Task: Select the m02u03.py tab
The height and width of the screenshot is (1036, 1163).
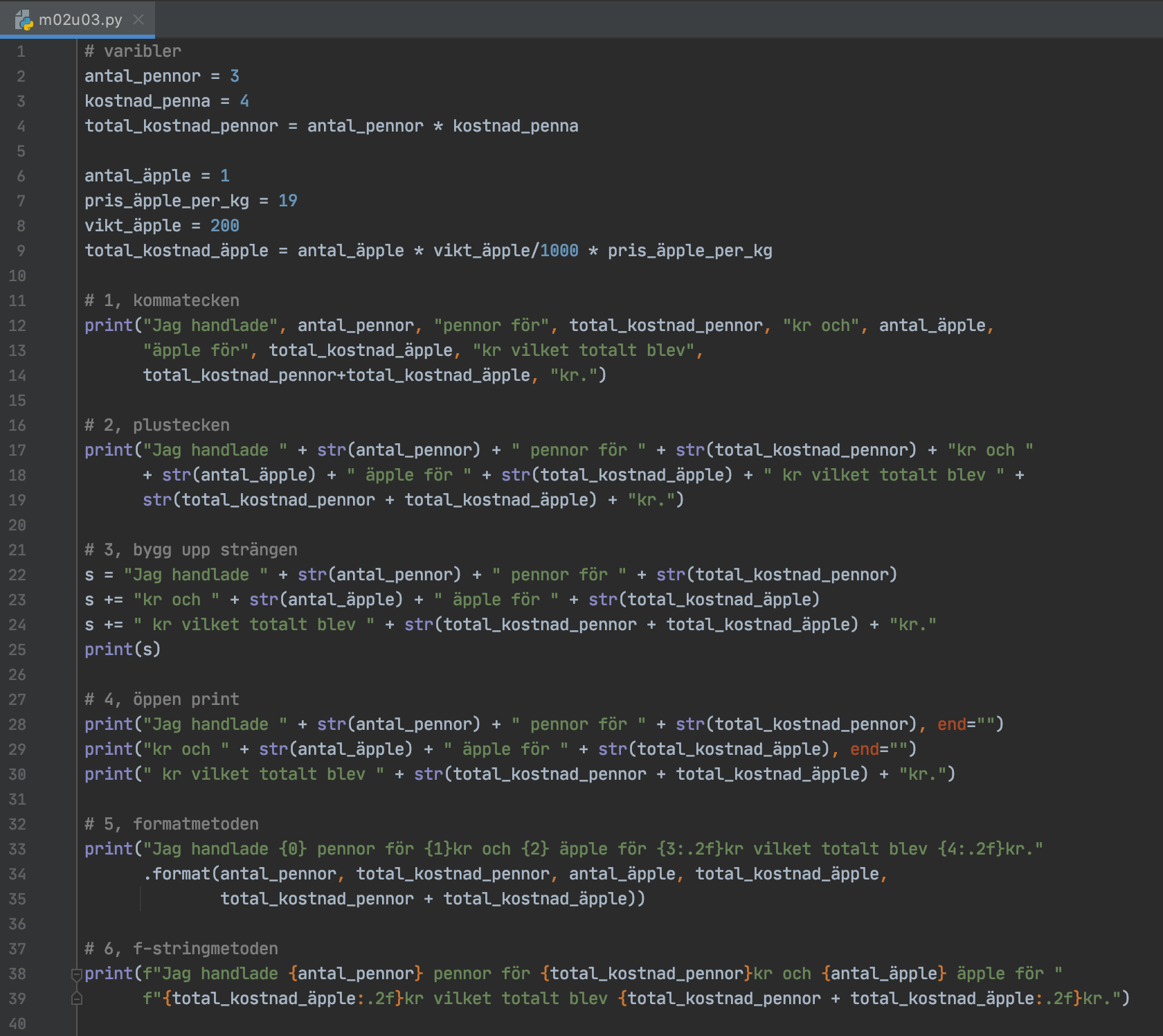Action: click(x=80, y=19)
